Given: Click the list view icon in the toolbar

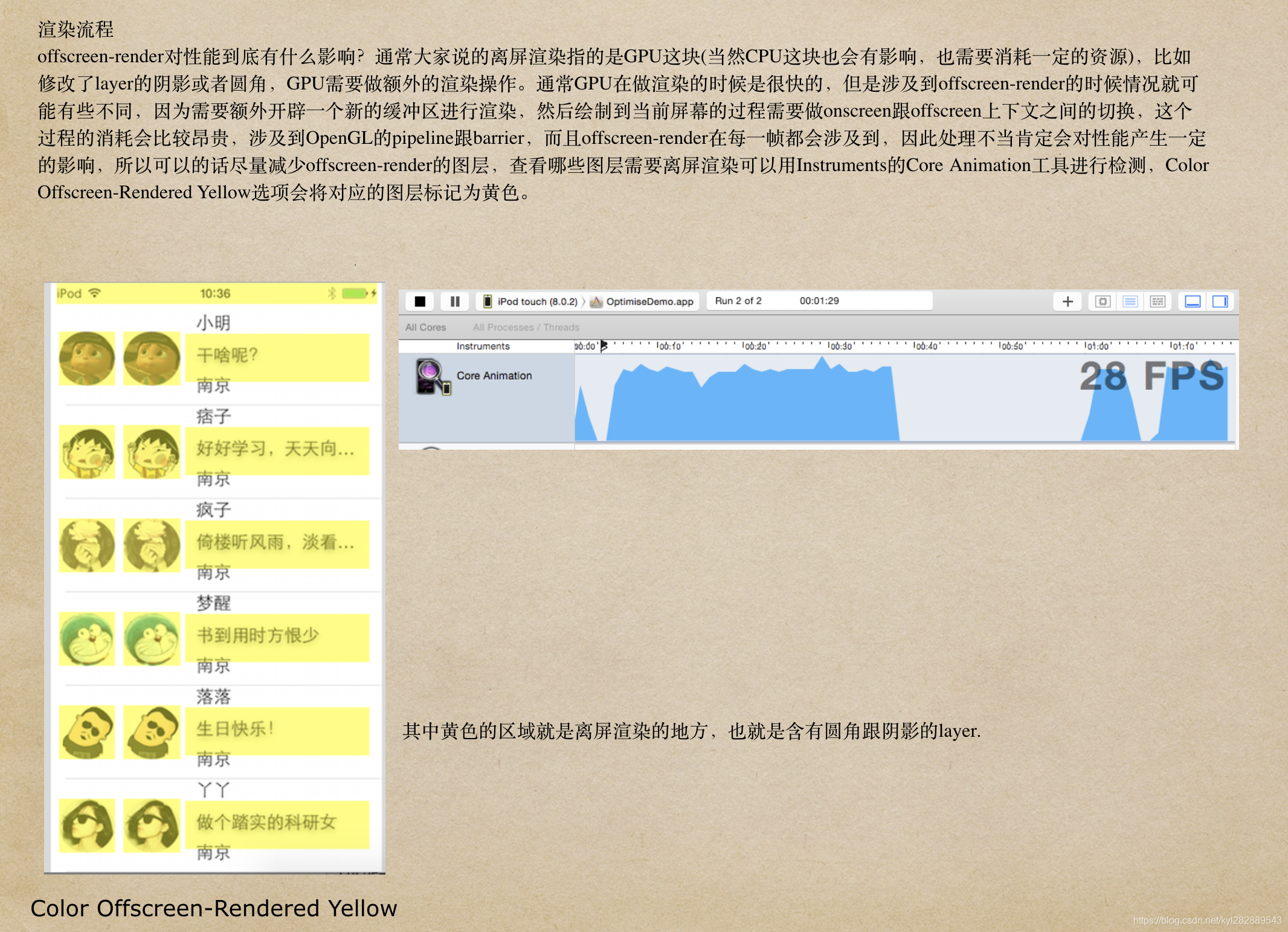Looking at the screenshot, I should [1130, 302].
